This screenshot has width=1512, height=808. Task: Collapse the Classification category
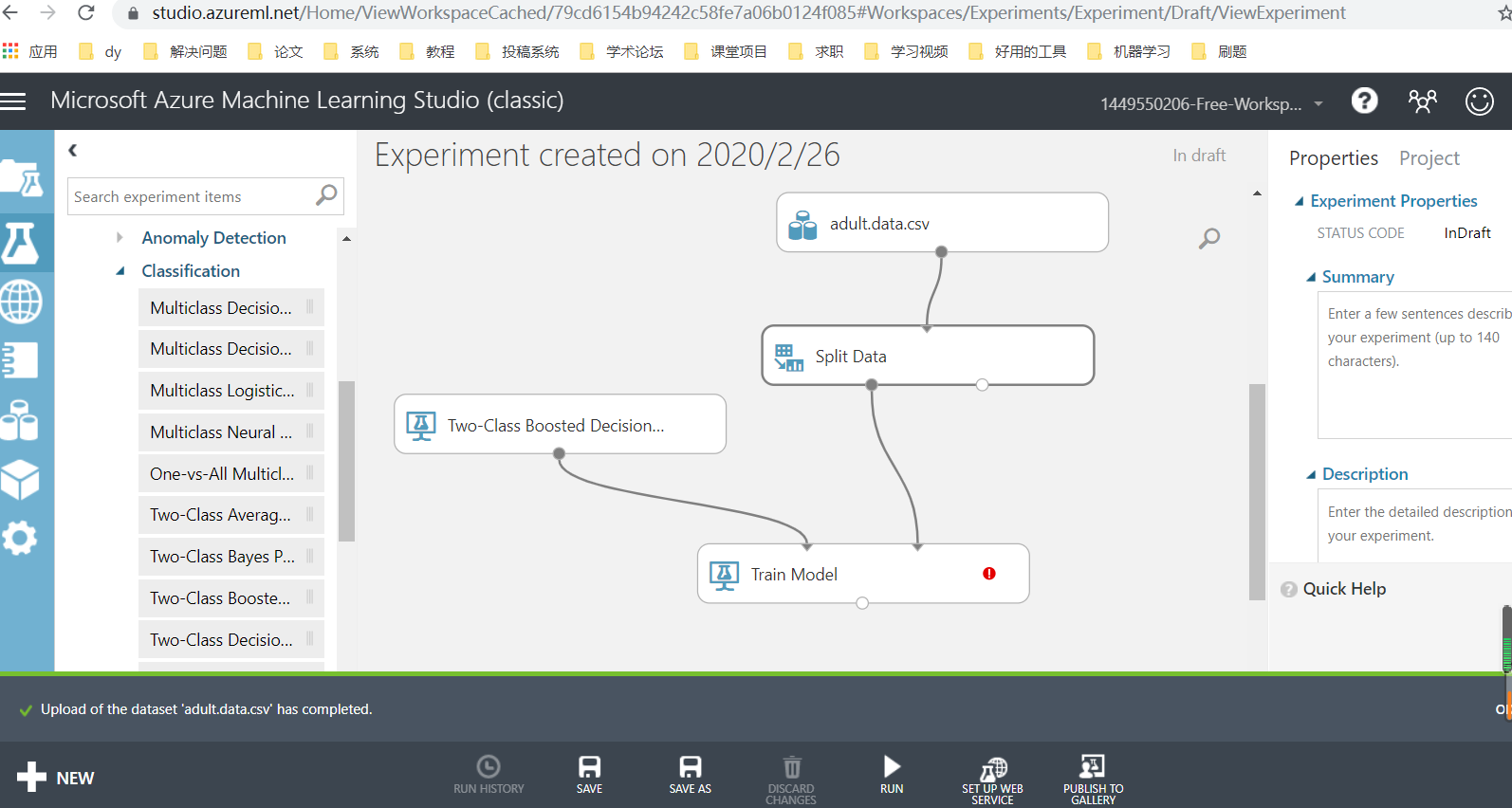point(120,271)
